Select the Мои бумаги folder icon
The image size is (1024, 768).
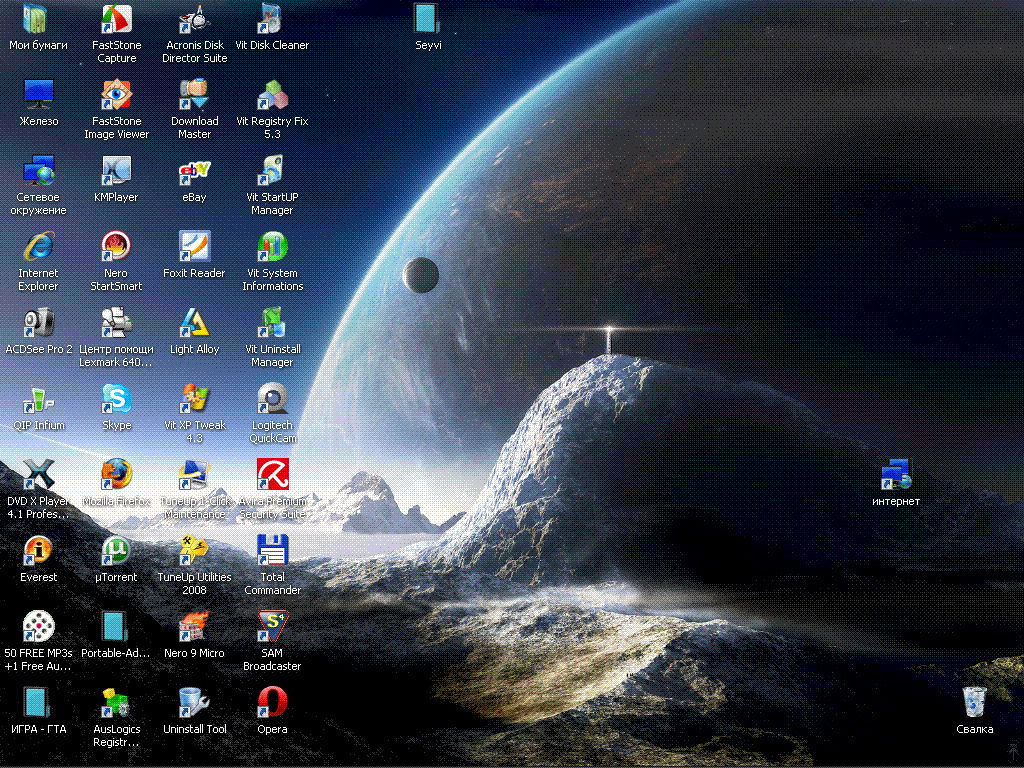38,18
